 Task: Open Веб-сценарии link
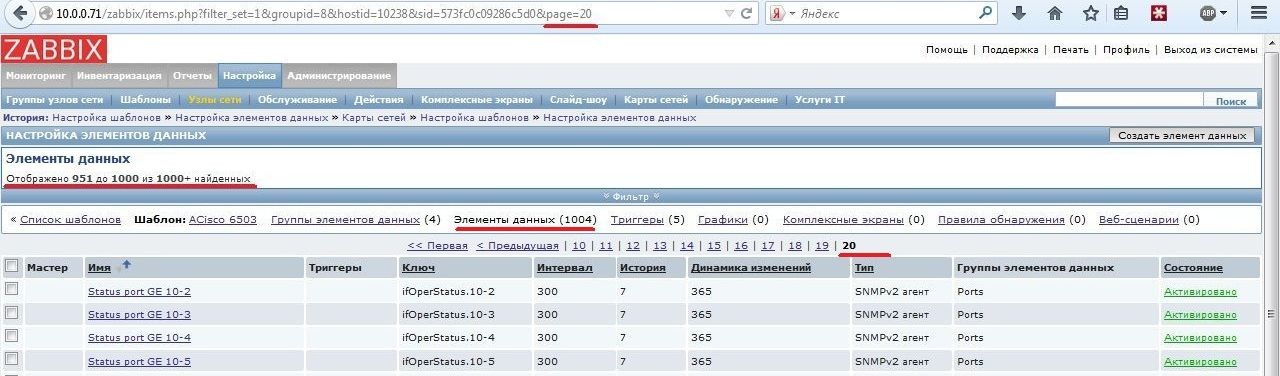click(x=1138, y=219)
